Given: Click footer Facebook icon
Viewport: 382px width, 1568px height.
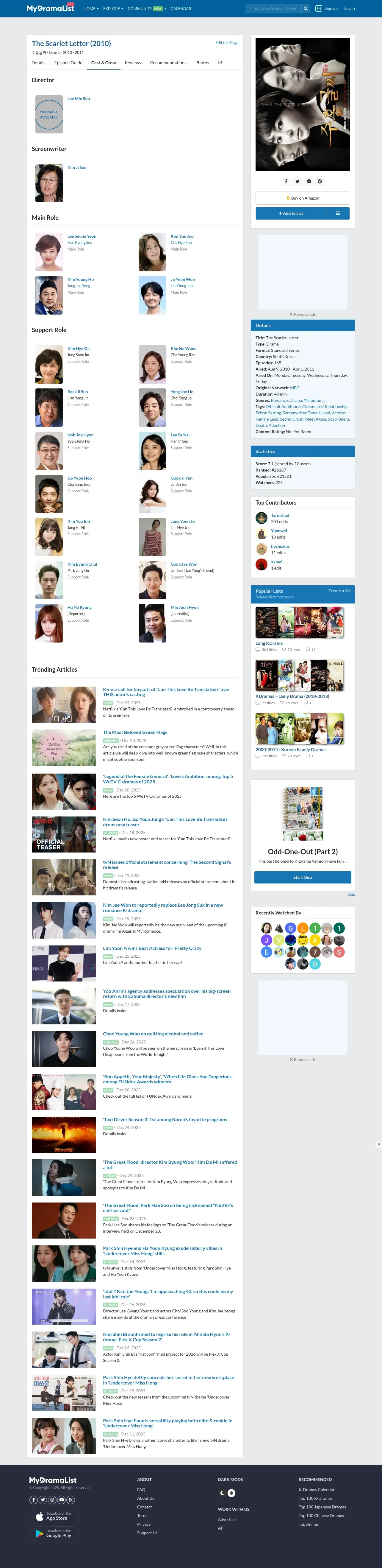Looking at the screenshot, I should (33, 1500).
